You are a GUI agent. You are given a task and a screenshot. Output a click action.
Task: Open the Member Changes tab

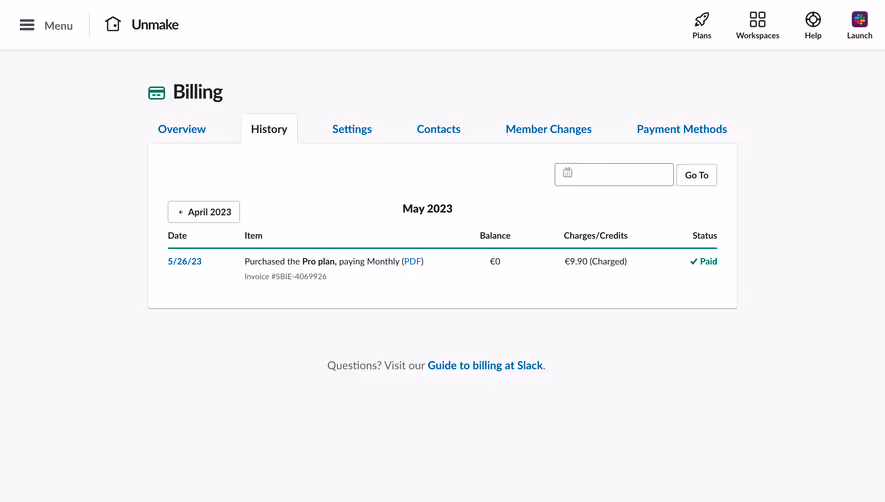549,129
